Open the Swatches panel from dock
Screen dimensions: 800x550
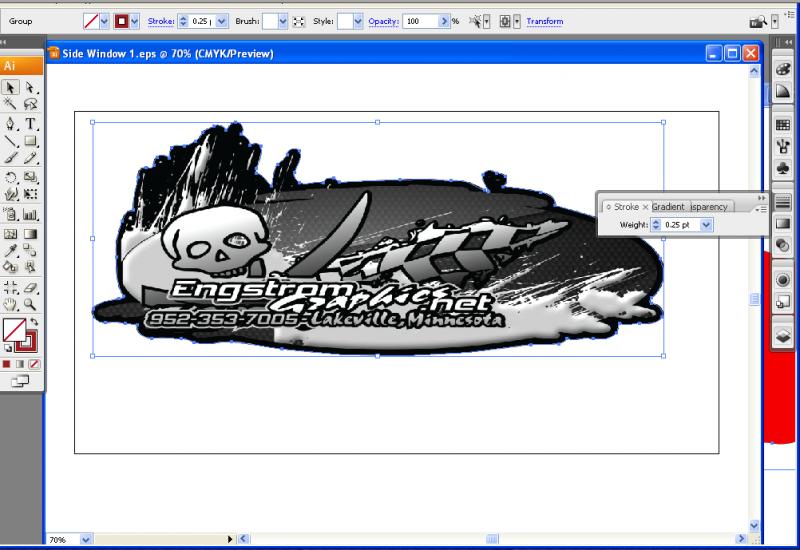coord(783,125)
